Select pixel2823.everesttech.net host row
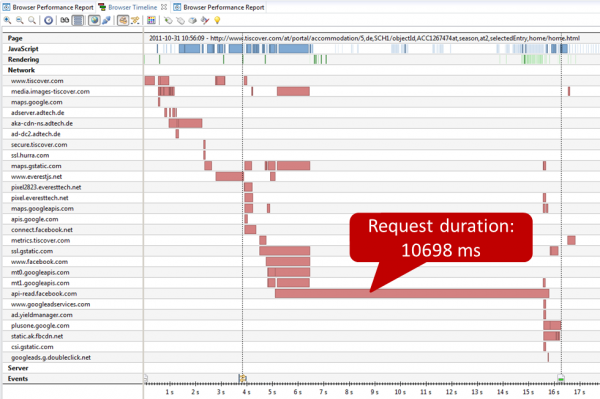The height and width of the screenshot is (399, 600). [x=73, y=187]
